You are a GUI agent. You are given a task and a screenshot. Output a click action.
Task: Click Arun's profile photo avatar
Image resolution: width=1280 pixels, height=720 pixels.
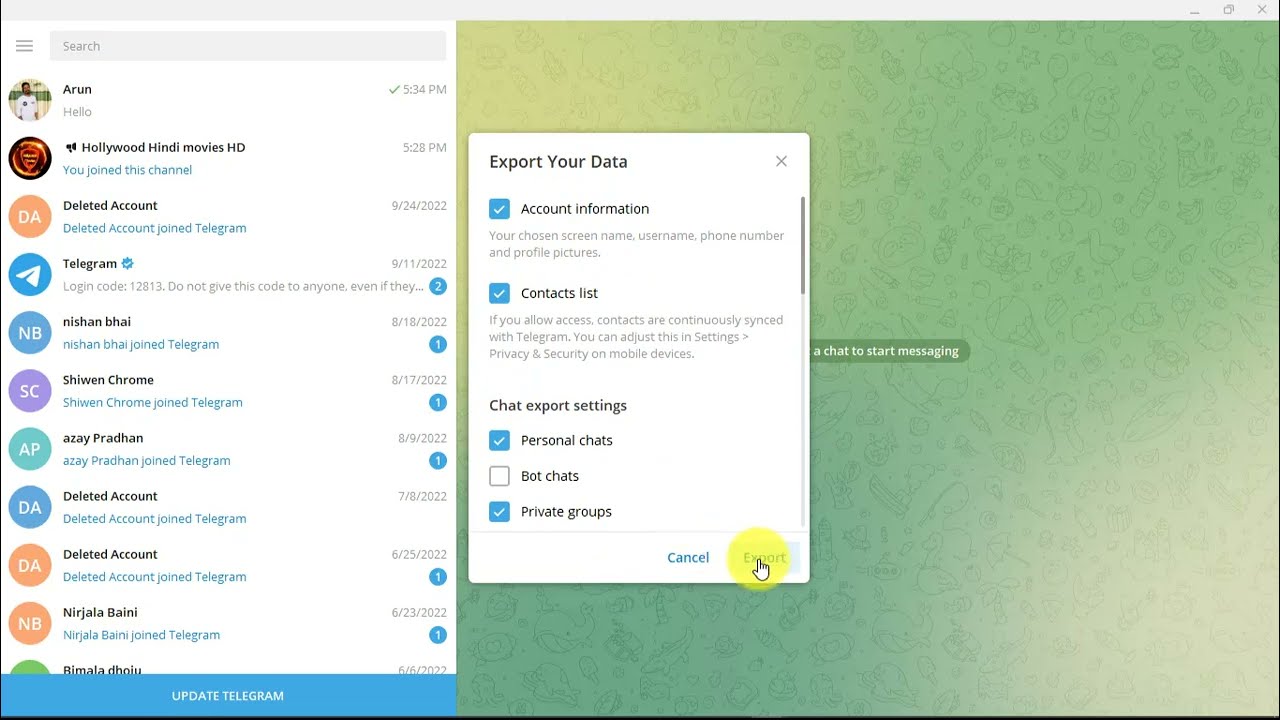[30, 100]
